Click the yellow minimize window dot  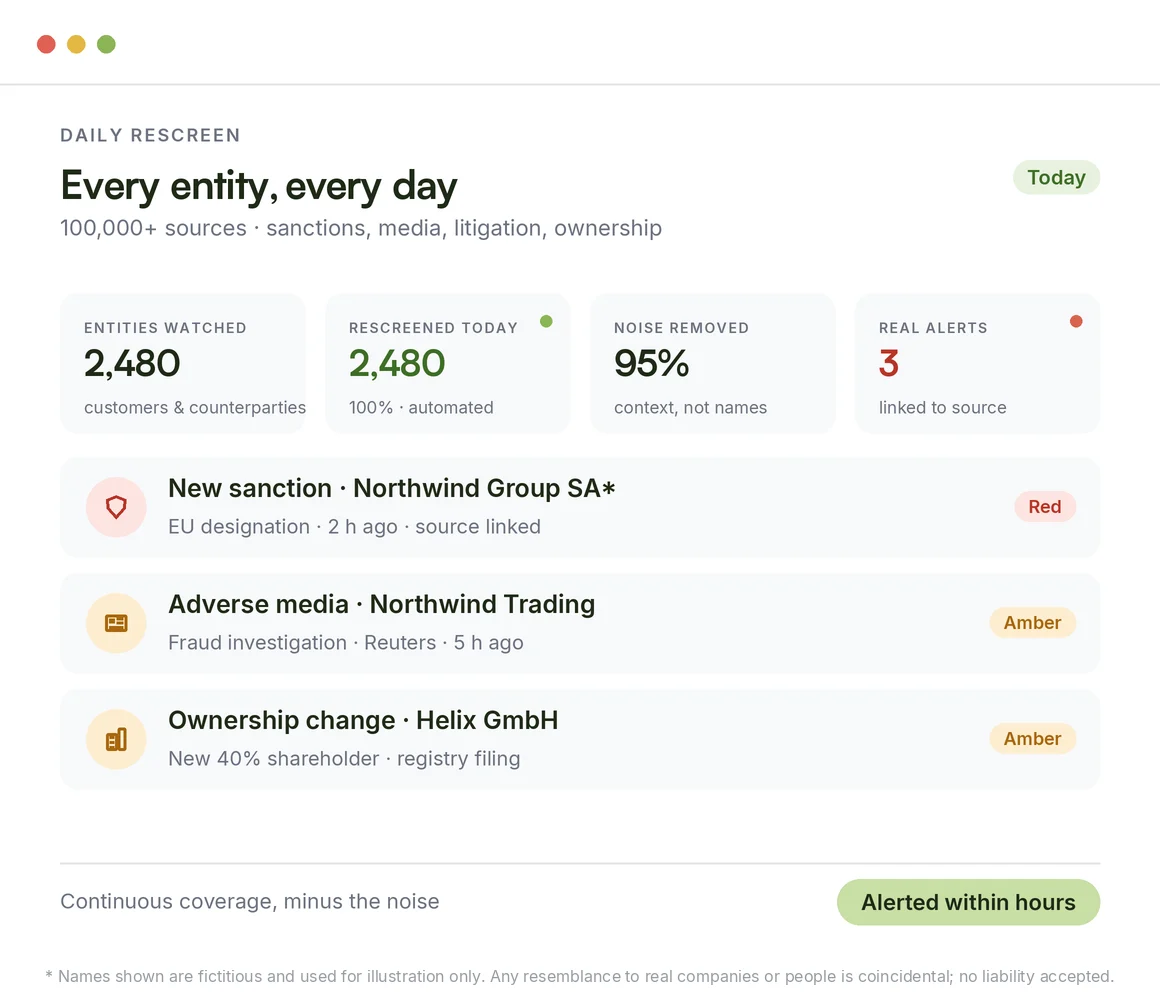pyautogui.click(x=76, y=44)
